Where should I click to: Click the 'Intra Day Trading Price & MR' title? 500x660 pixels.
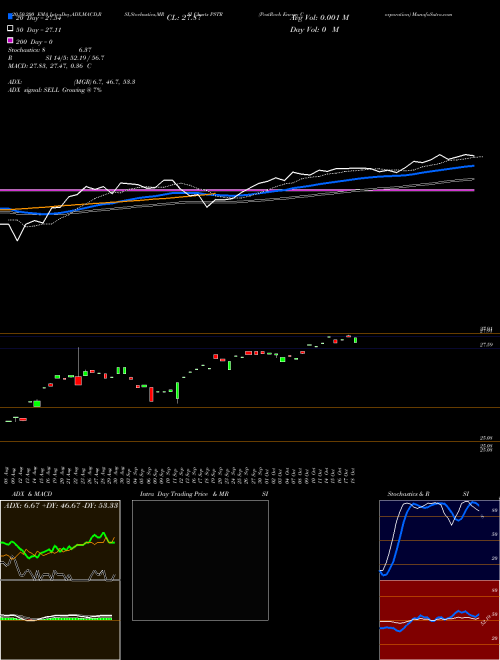click(x=184, y=494)
